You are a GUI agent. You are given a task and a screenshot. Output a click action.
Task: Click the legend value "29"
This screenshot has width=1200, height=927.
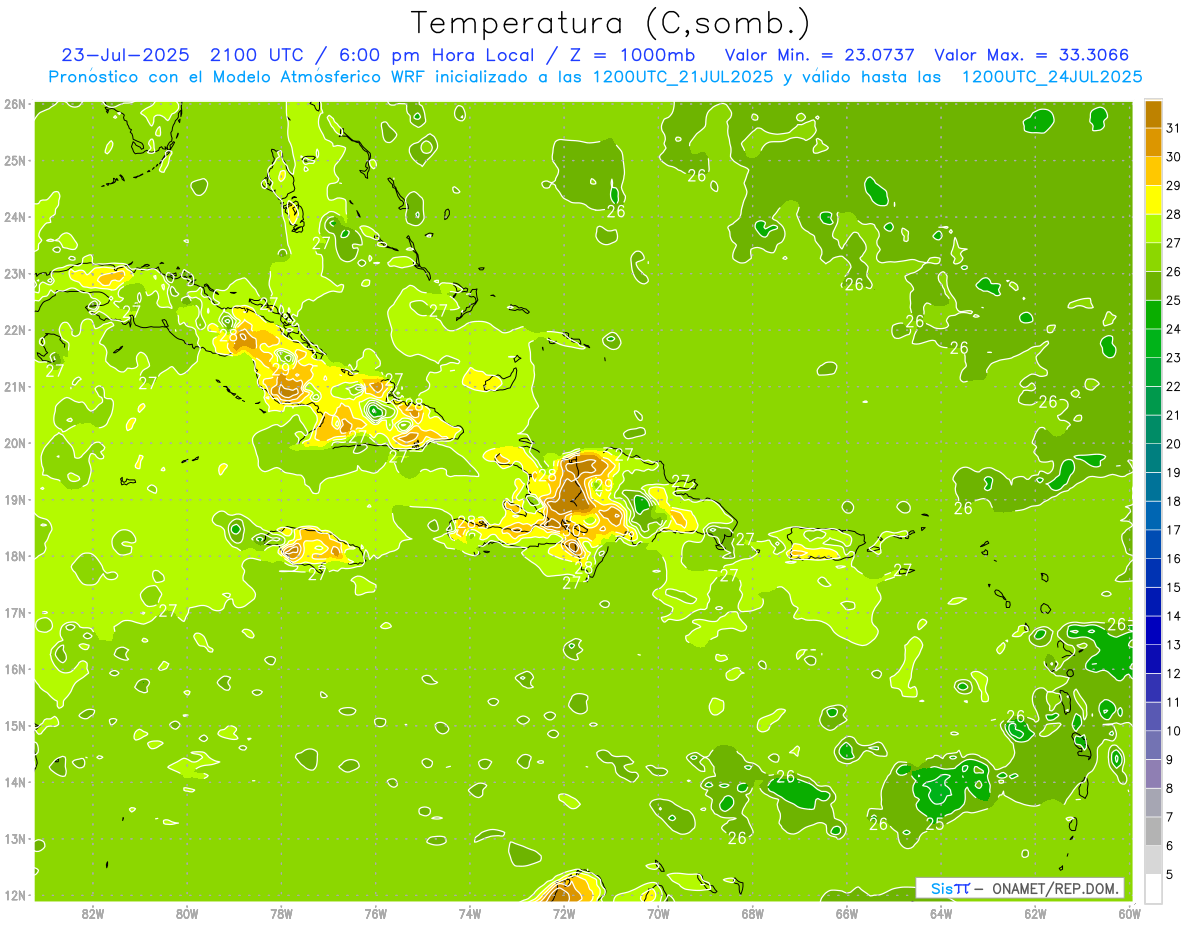coord(1173,185)
